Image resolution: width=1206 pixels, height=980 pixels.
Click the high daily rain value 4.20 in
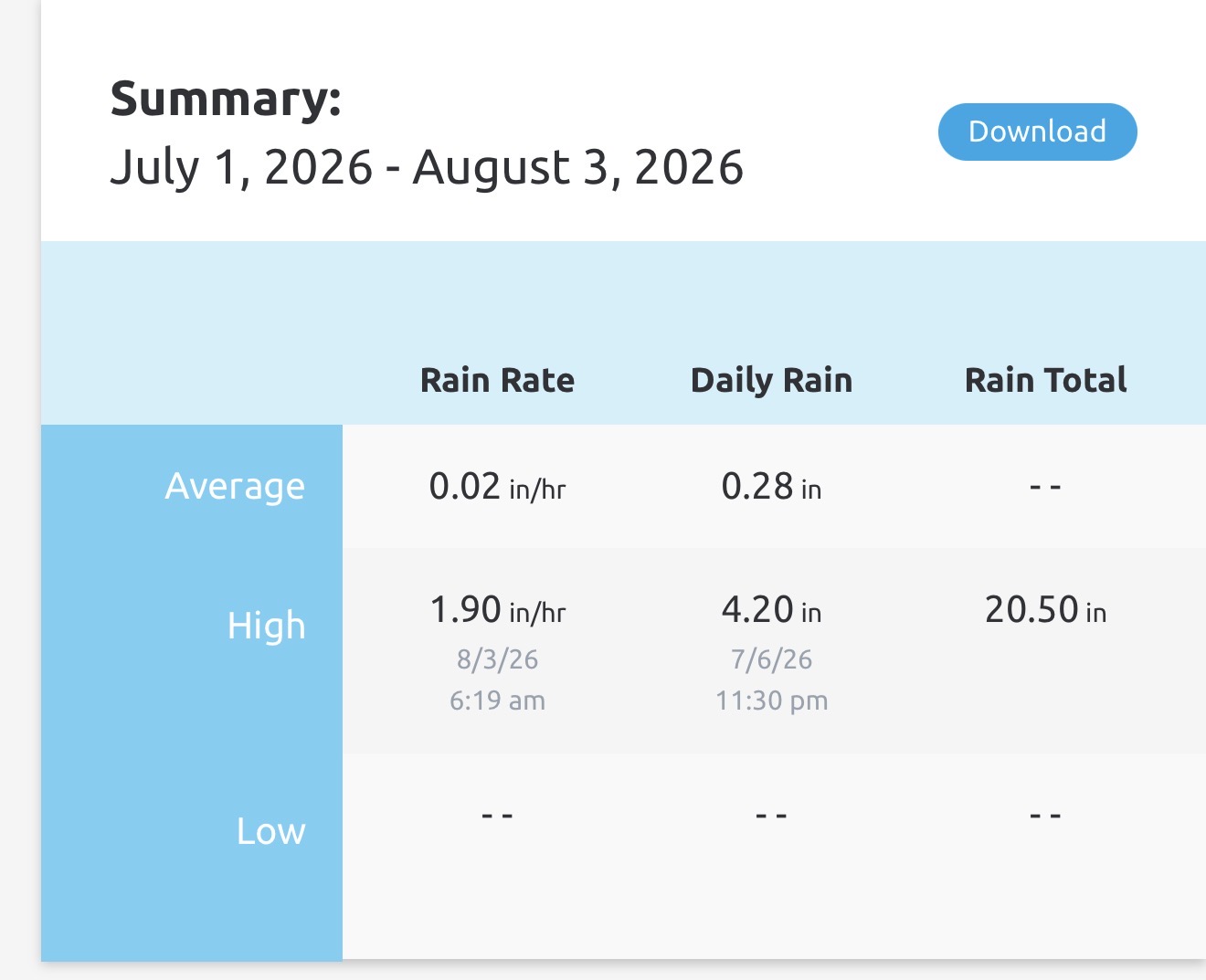(771, 610)
